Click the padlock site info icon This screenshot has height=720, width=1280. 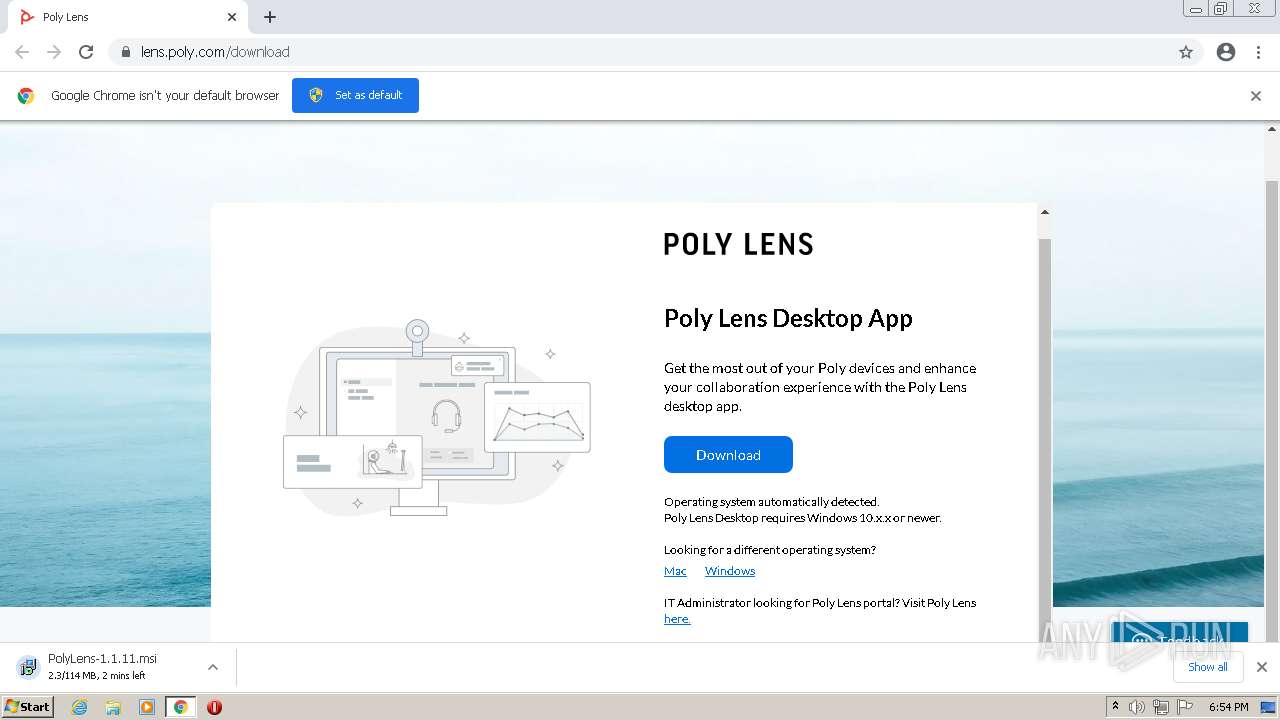pos(125,52)
